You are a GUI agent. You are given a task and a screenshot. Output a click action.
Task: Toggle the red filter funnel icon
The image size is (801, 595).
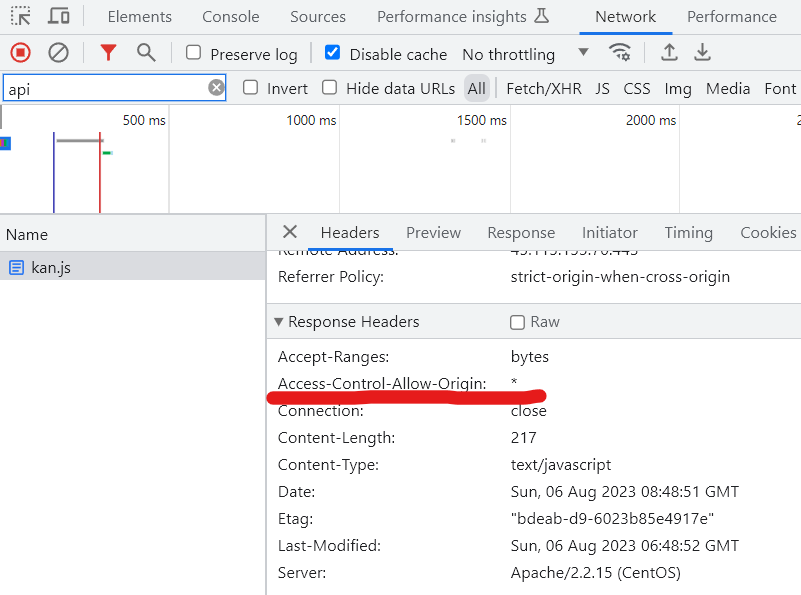point(108,53)
